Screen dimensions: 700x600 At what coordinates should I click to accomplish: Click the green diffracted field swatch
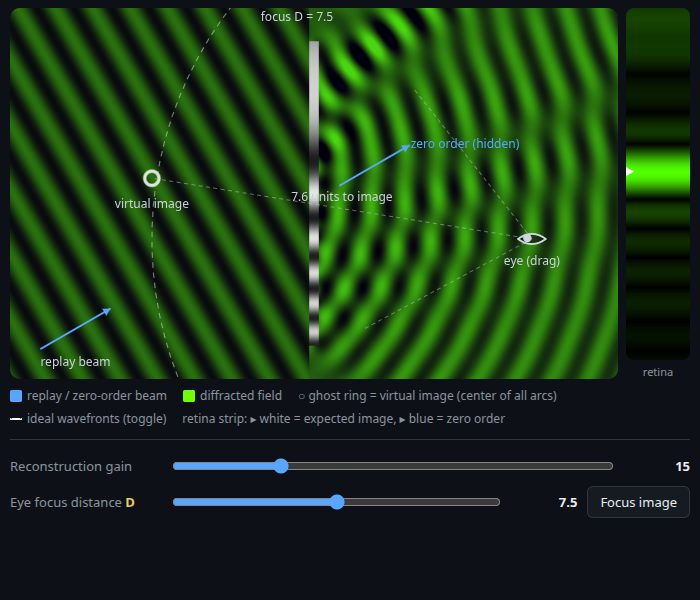[189, 396]
